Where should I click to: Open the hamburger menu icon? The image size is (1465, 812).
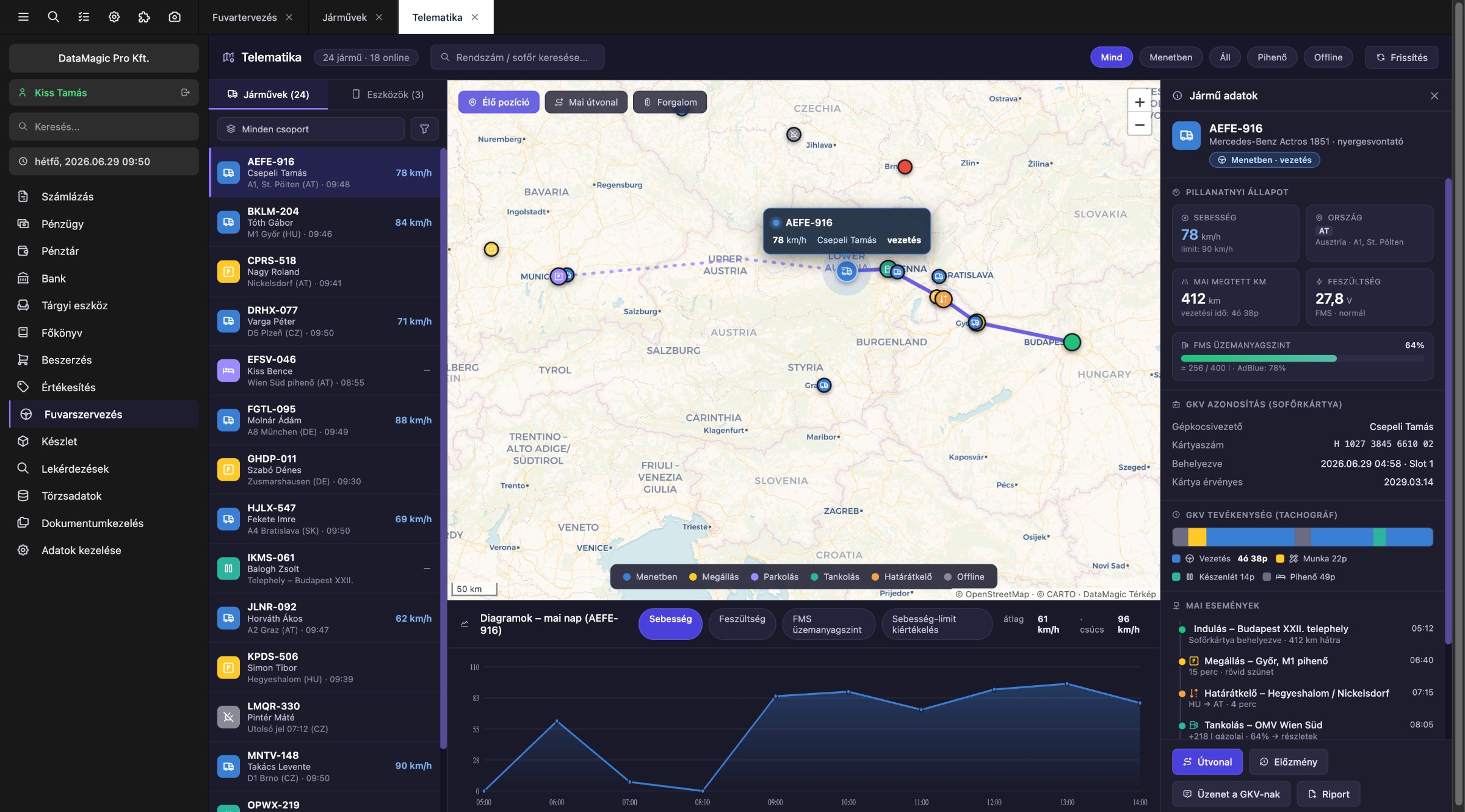tap(23, 17)
